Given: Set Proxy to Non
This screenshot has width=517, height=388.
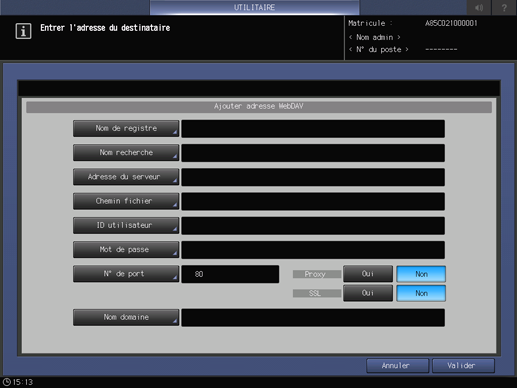Looking at the screenshot, I should (421, 274).
